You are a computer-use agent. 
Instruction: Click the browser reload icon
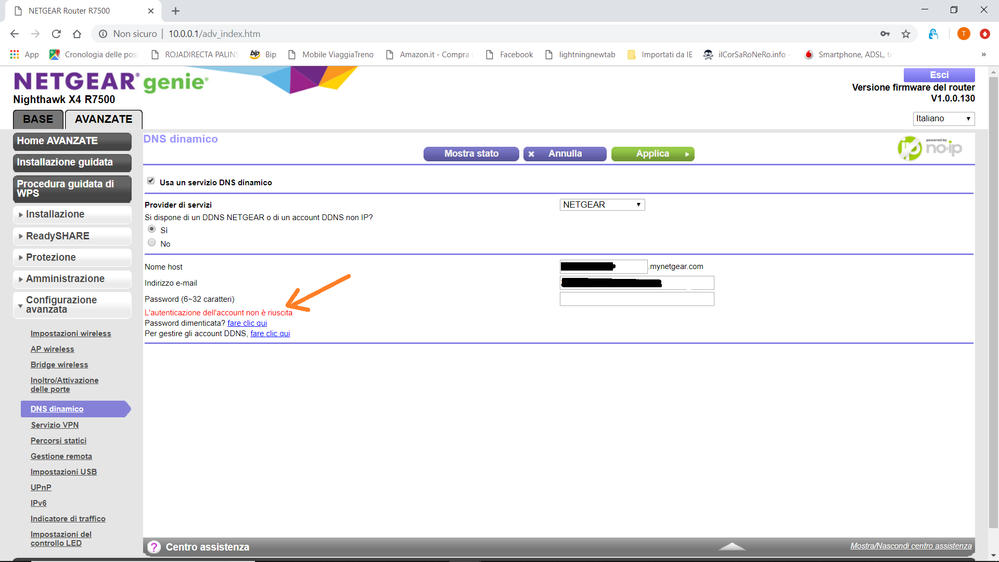coord(55,34)
